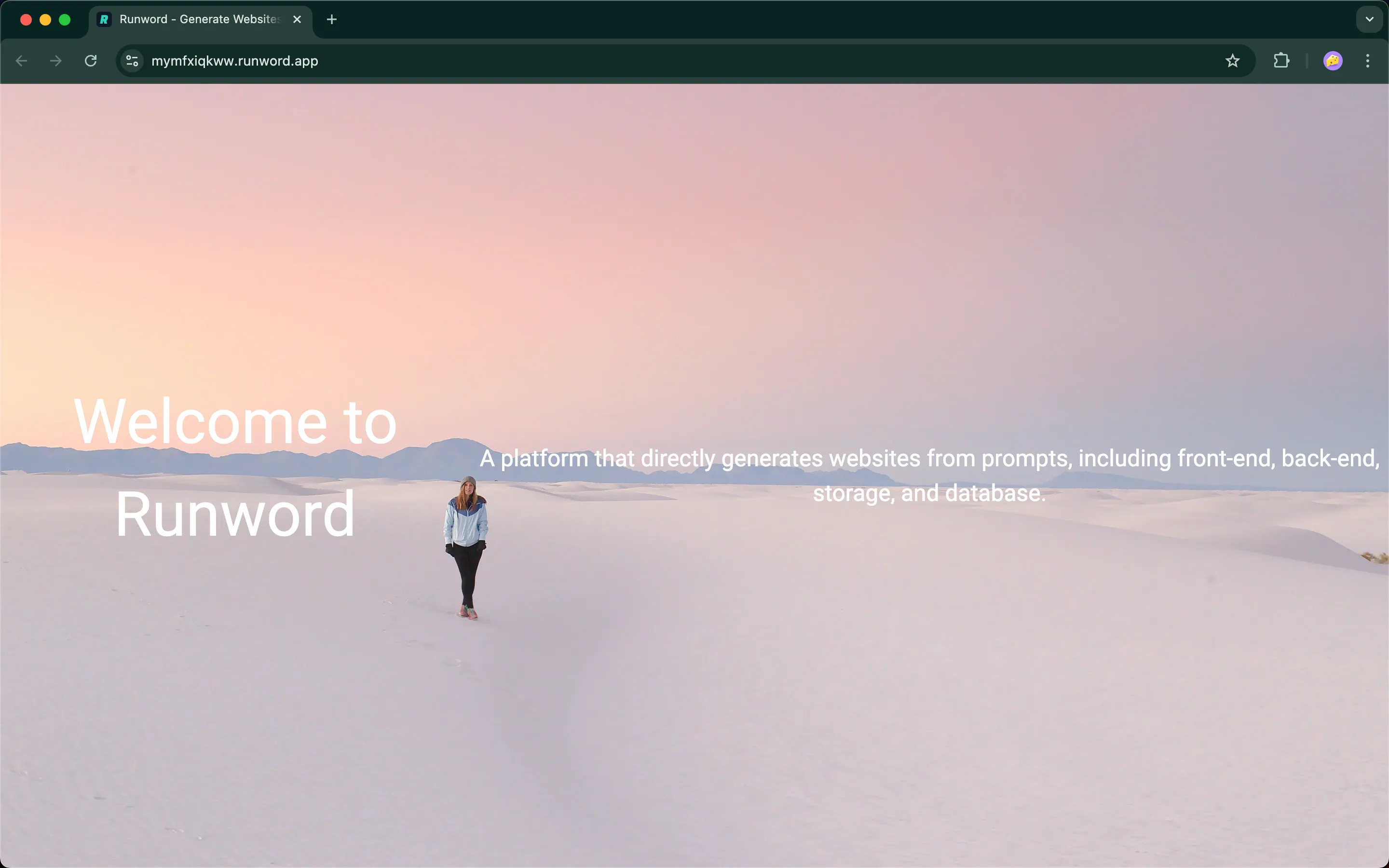Go back using the back arrow

[22, 61]
